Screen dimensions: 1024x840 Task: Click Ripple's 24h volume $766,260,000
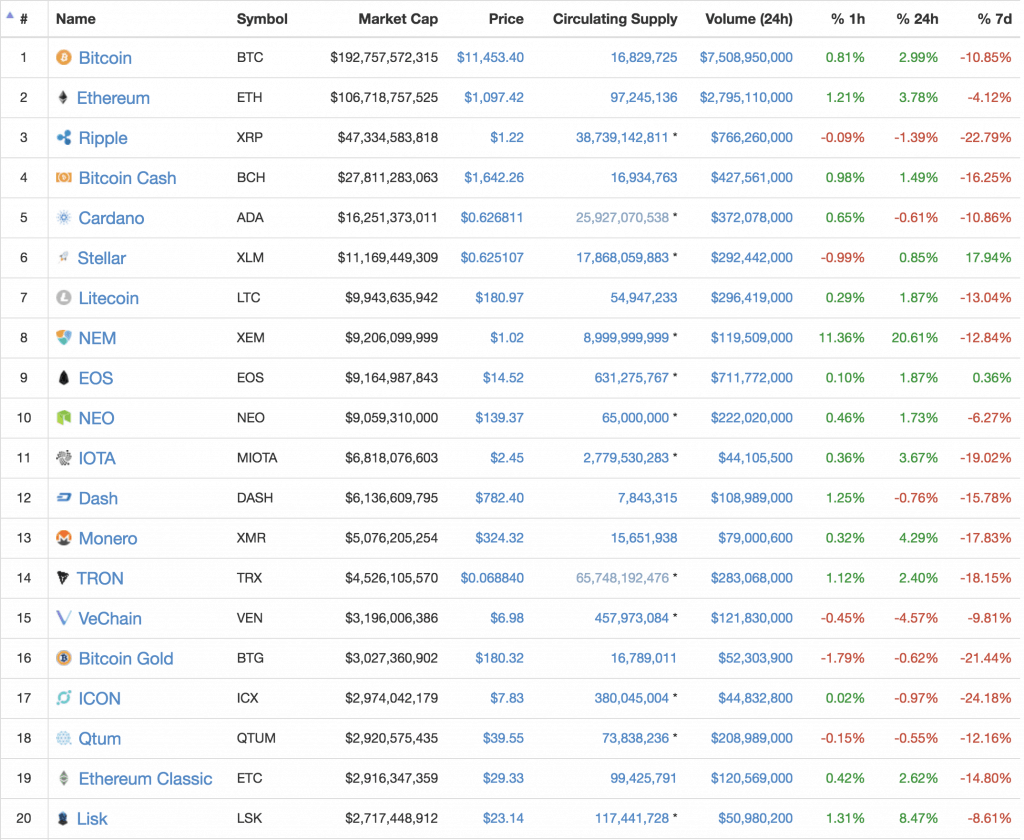752,138
